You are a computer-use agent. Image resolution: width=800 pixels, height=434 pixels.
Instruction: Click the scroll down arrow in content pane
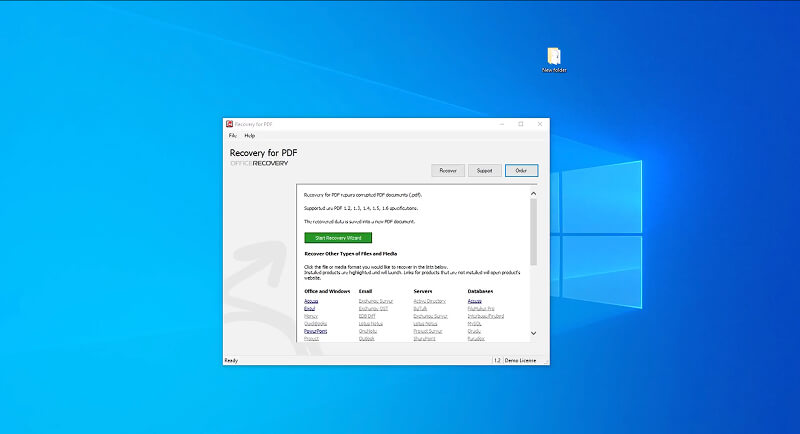coord(533,332)
